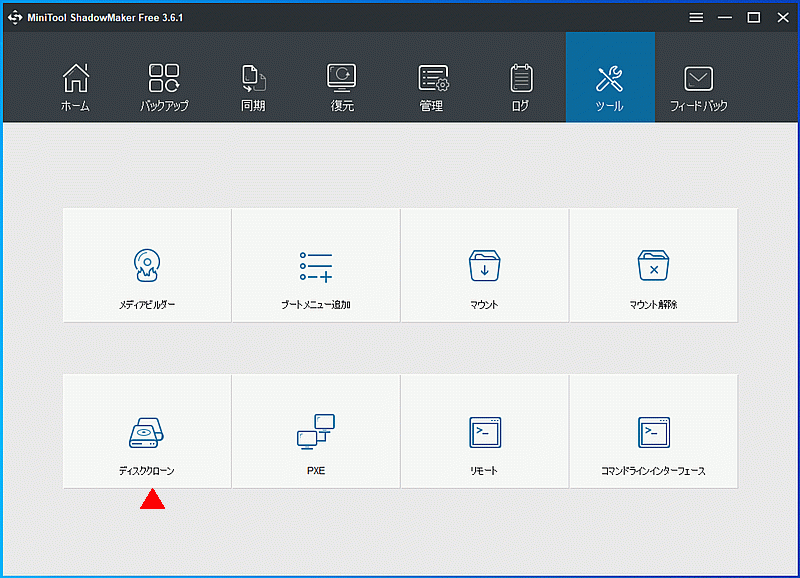Start the ディスククローン disk icon

coord(146,433)
